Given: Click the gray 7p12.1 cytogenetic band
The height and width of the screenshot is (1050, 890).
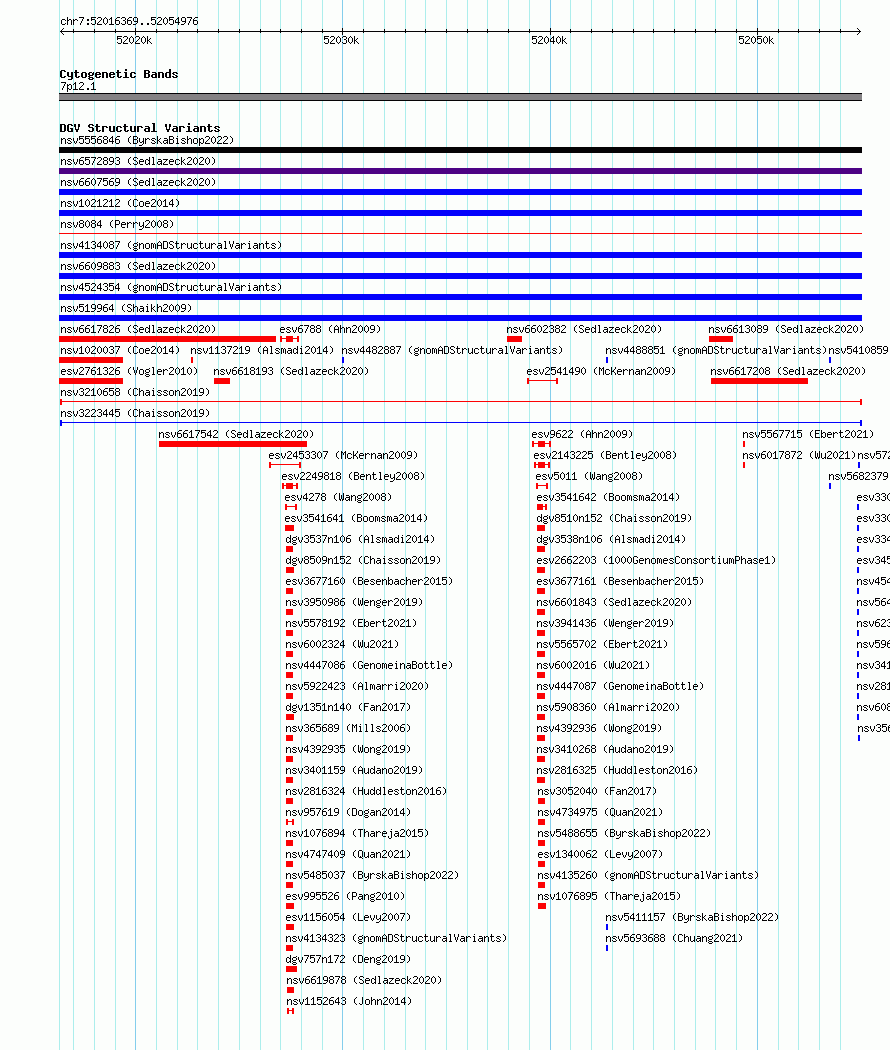Looking at the screenshot, I should [x=460, y=97].
